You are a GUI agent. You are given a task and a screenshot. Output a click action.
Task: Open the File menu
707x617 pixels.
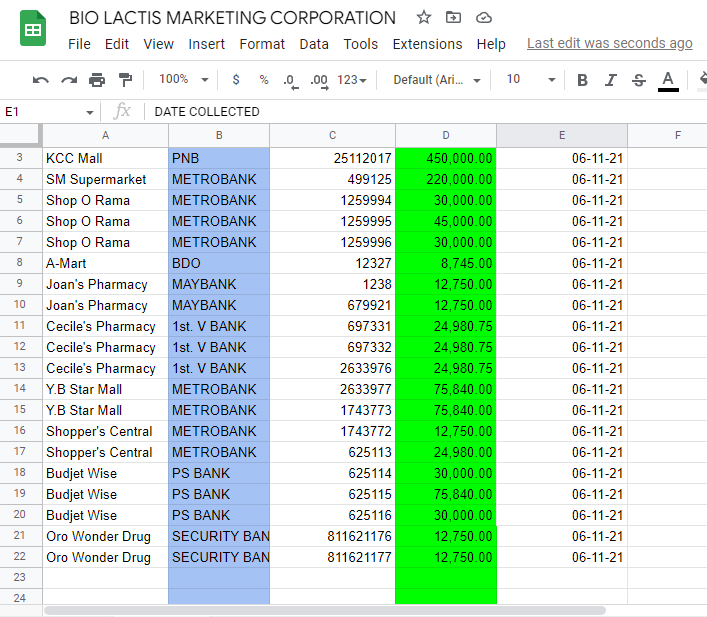(x=79, y=44)
